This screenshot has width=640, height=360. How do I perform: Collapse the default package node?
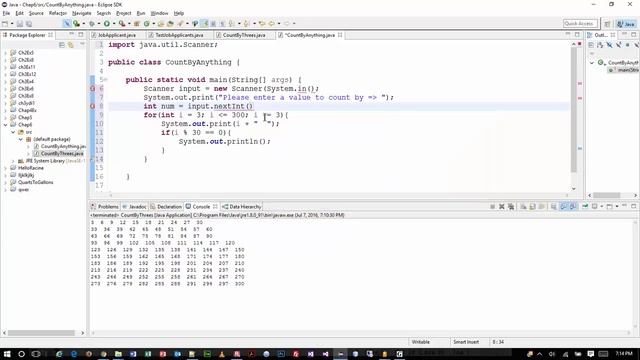(20, 139)
